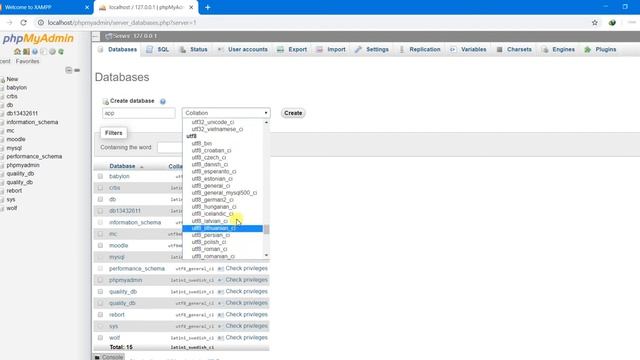Click the hide navigation panel button near Server
The height and width of the screenshot is (360, 640).
click(96, 36)
